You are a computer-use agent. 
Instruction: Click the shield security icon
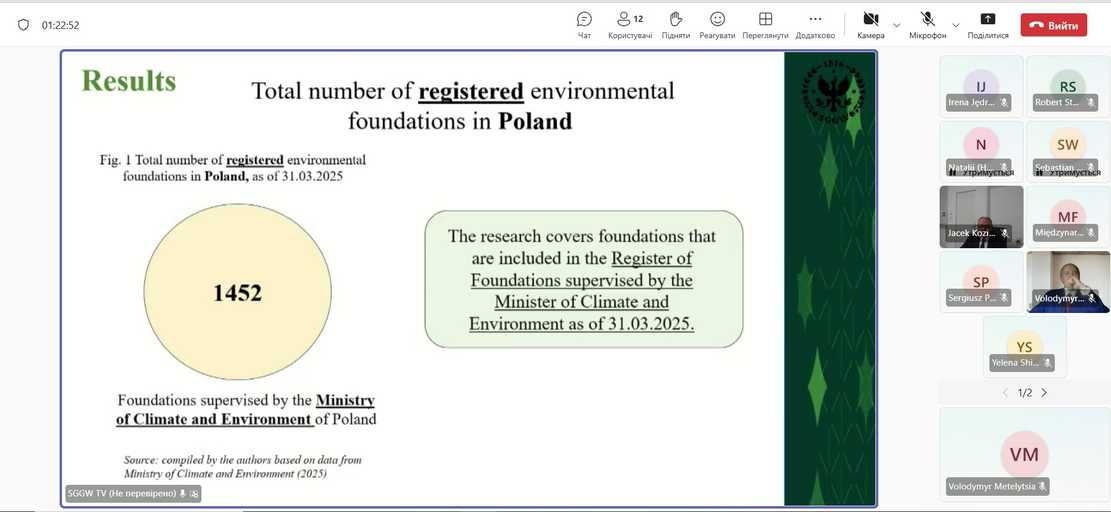(24, 25)
